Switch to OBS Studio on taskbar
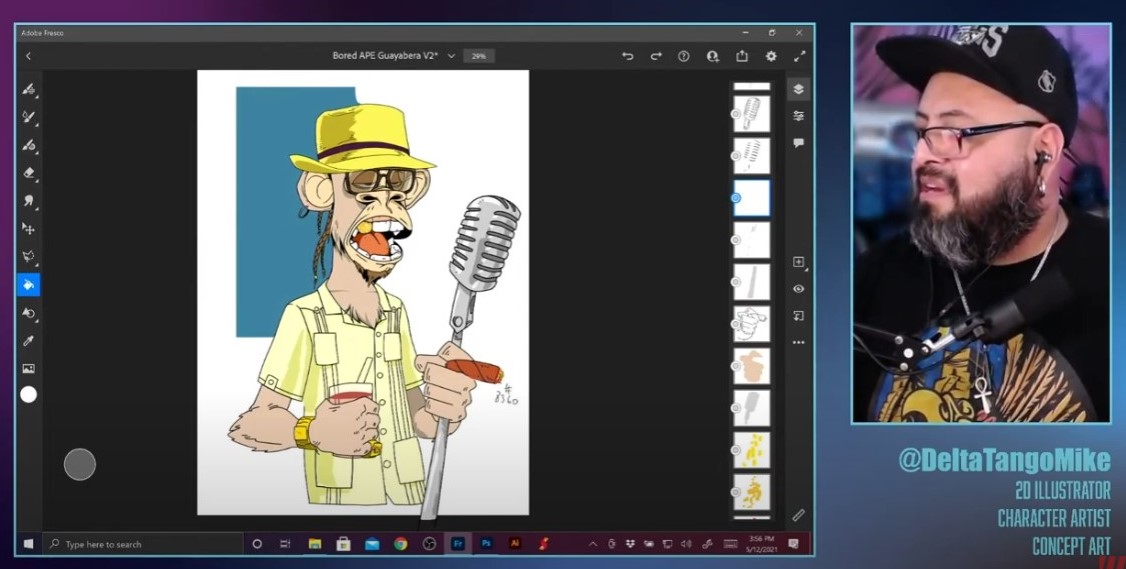This screenshot has height=569, width=1126. point(429,544)
